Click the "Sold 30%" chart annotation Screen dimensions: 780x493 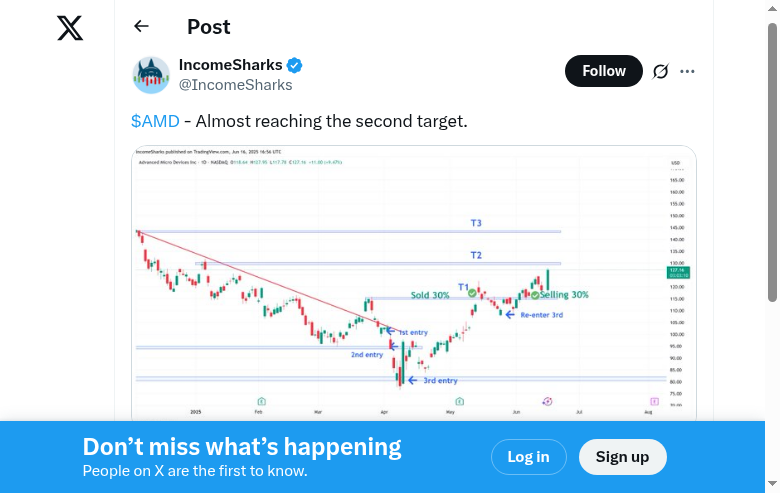pos(430,296)
